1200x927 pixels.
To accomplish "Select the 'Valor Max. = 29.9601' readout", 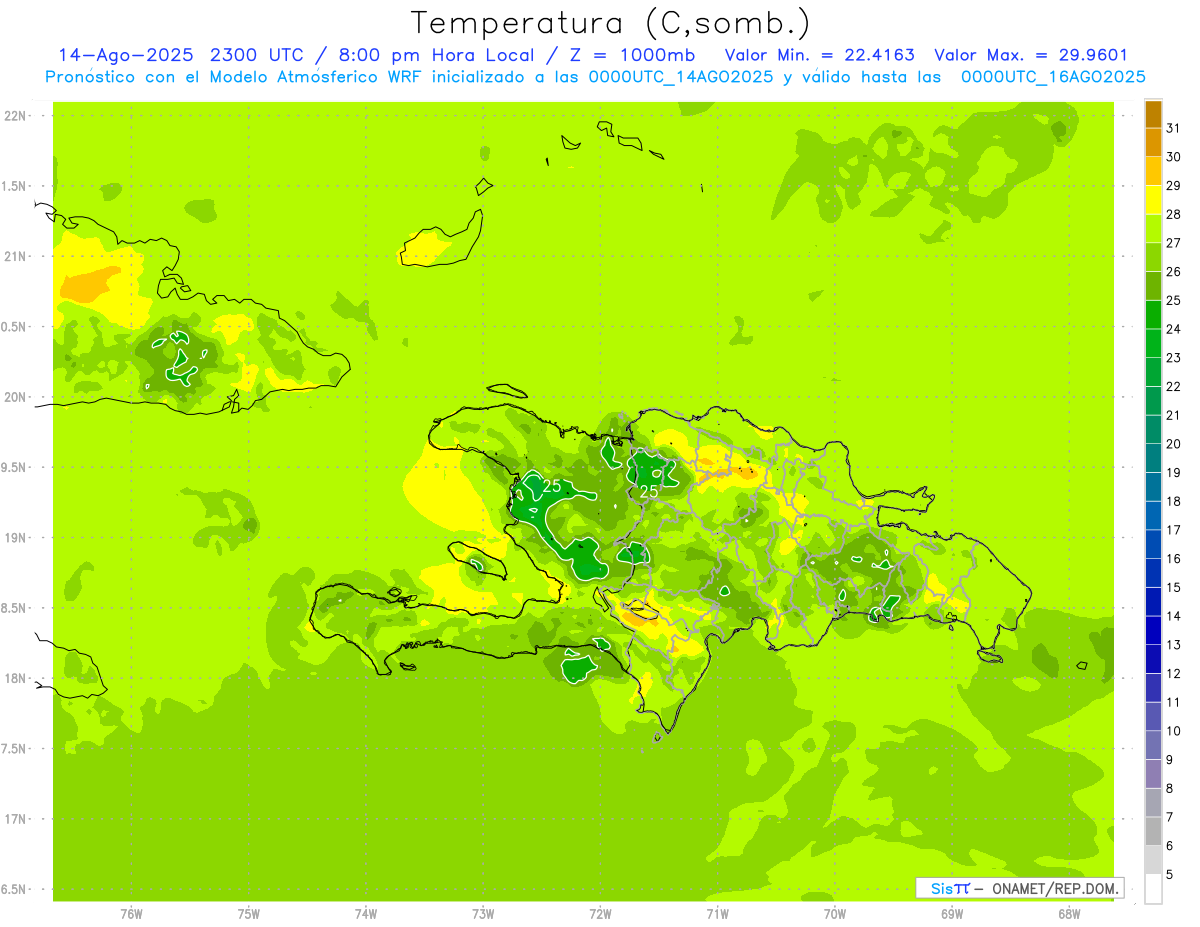I will coord(1031,55).
